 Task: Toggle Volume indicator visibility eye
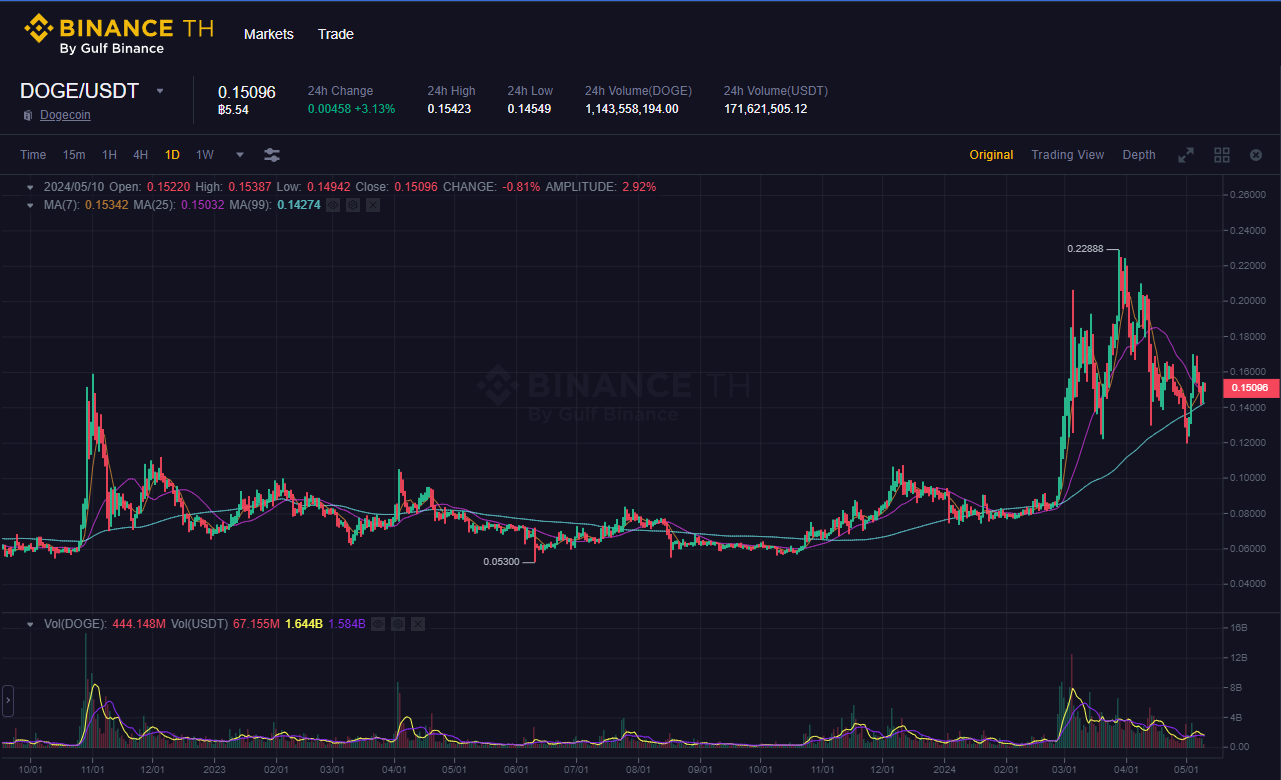tap(378, 624)
